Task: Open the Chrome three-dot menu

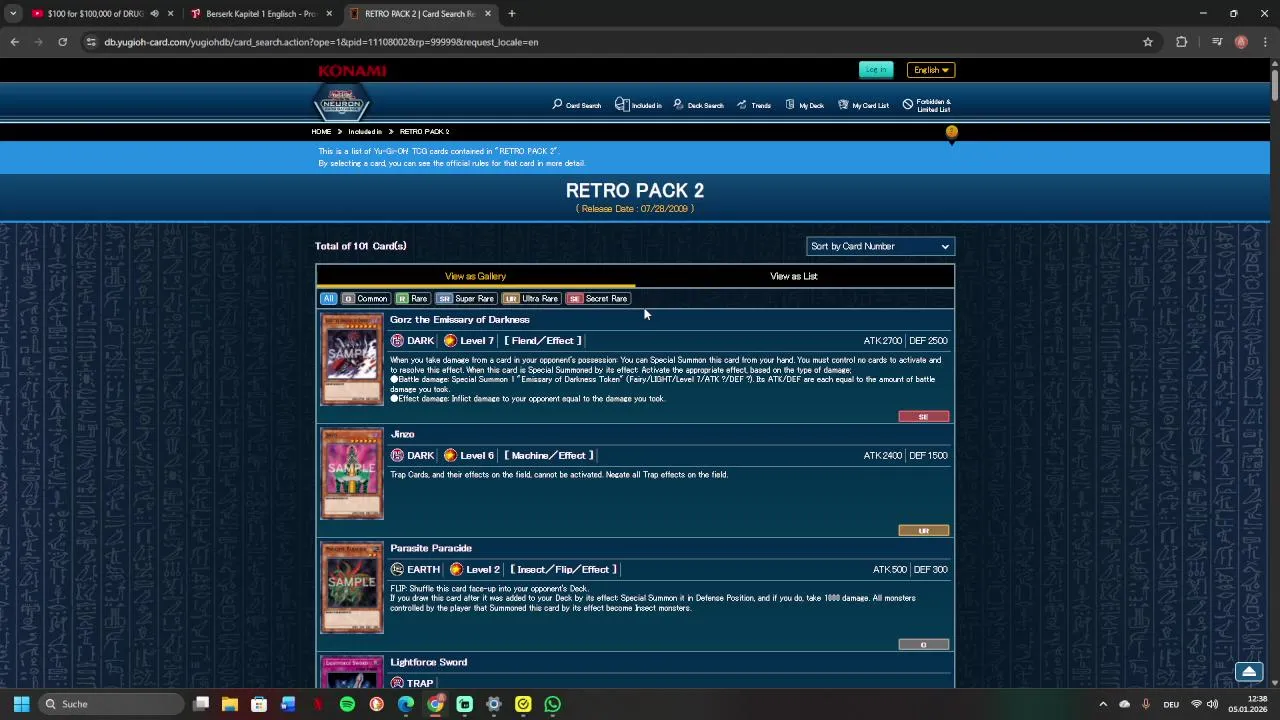Action: pyautogui.click(x=1265, y=42)
